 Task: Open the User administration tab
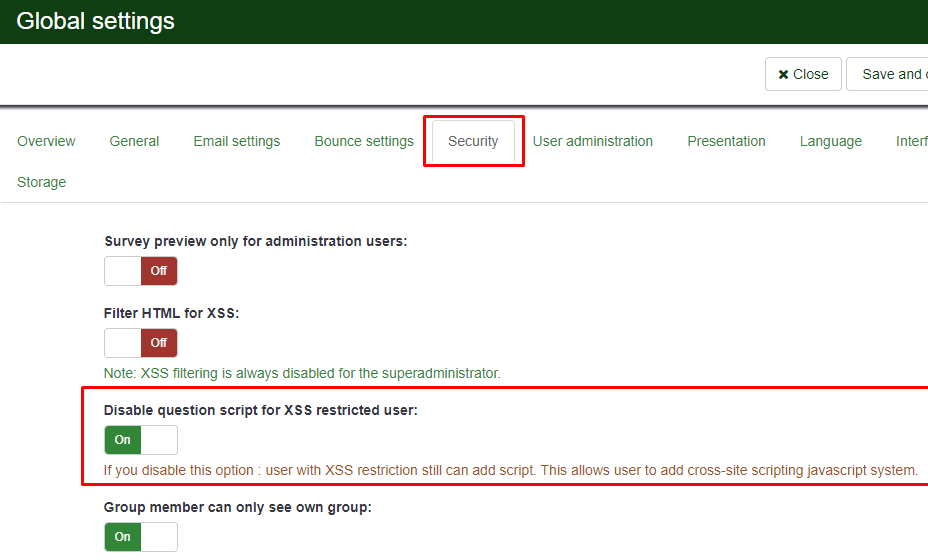click(592, 141)
